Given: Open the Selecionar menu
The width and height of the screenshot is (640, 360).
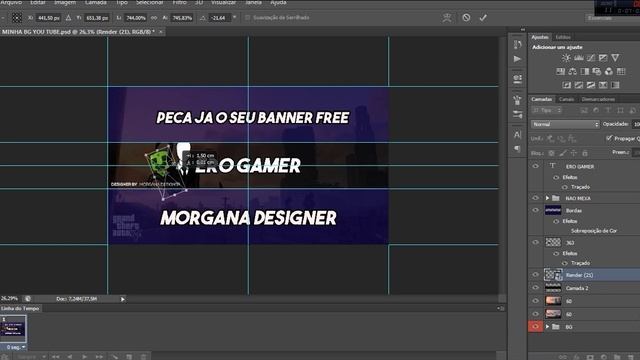Looking at the screenshot, I should tap(150, 2).
